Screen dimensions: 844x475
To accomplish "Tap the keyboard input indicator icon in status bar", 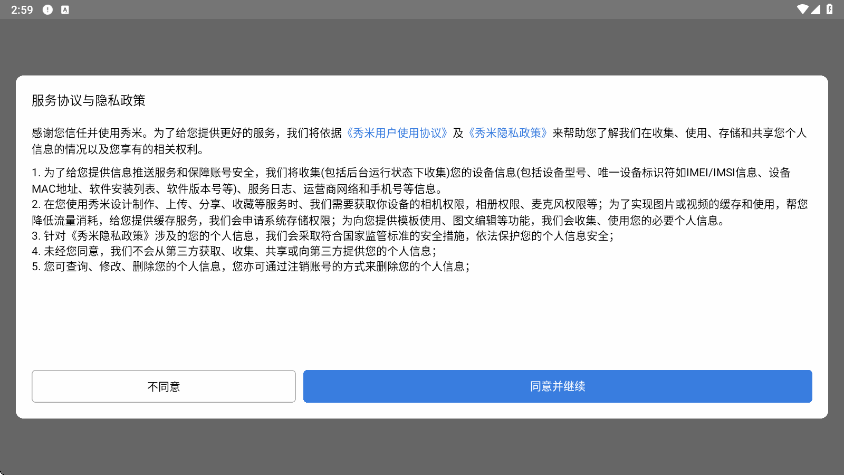I will pos(65,10).
